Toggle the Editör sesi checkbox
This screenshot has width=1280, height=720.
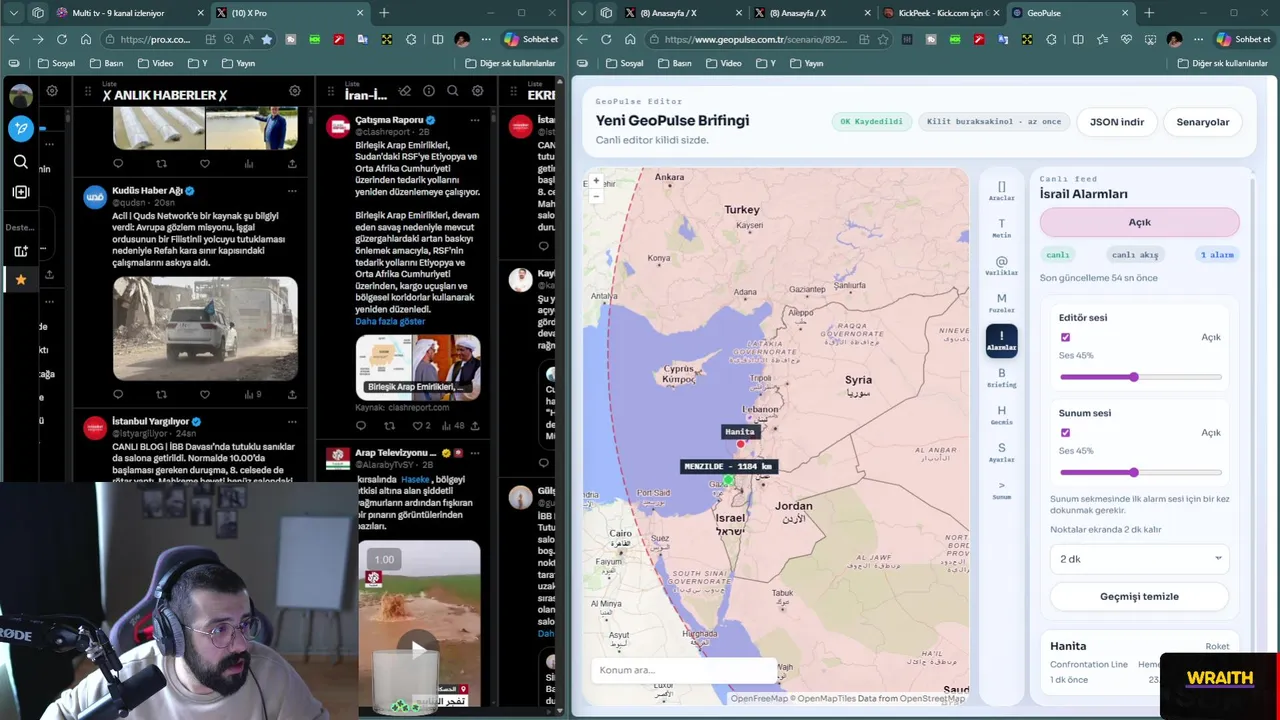coord(1065,337)
